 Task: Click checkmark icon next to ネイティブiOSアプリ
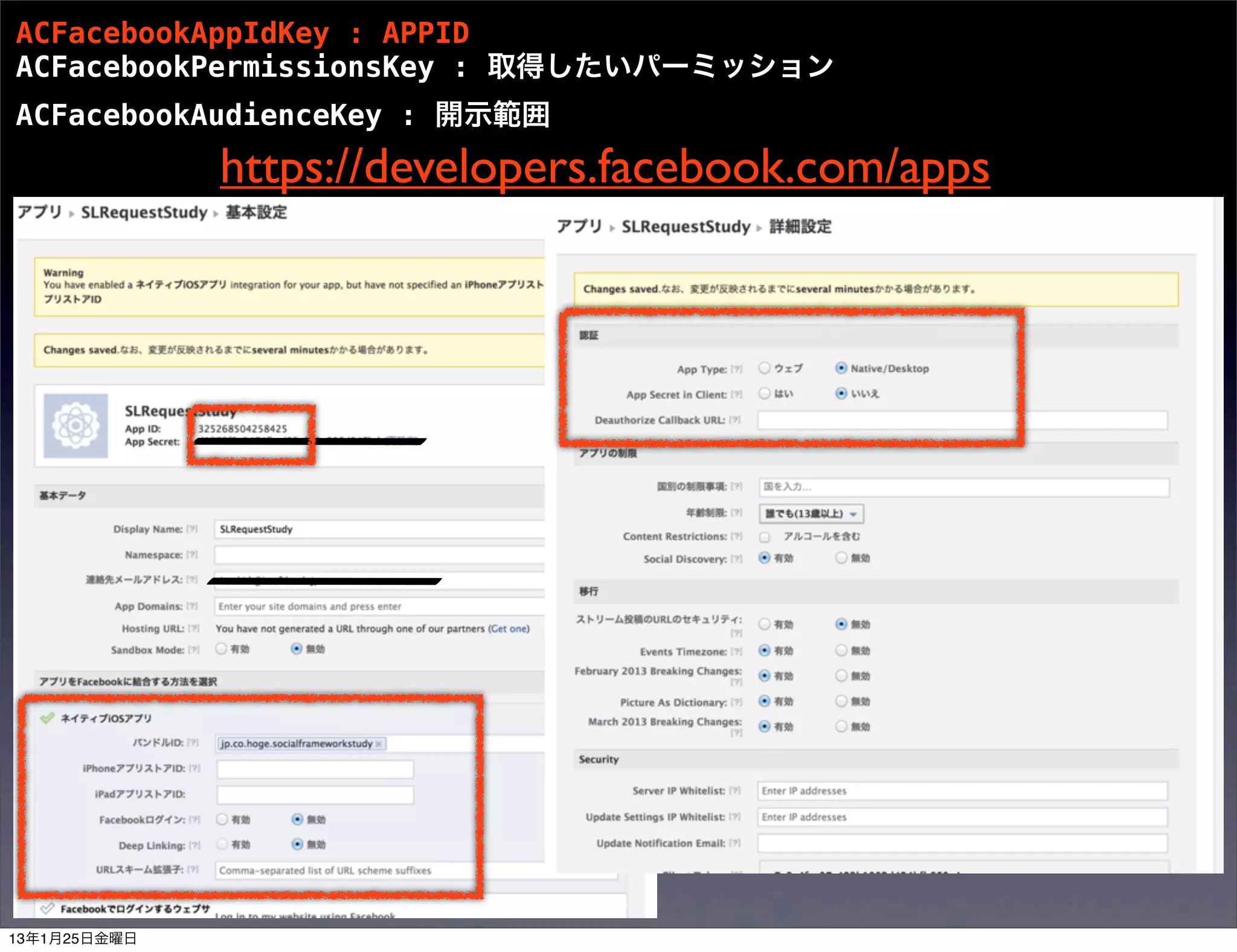[47, 718]
